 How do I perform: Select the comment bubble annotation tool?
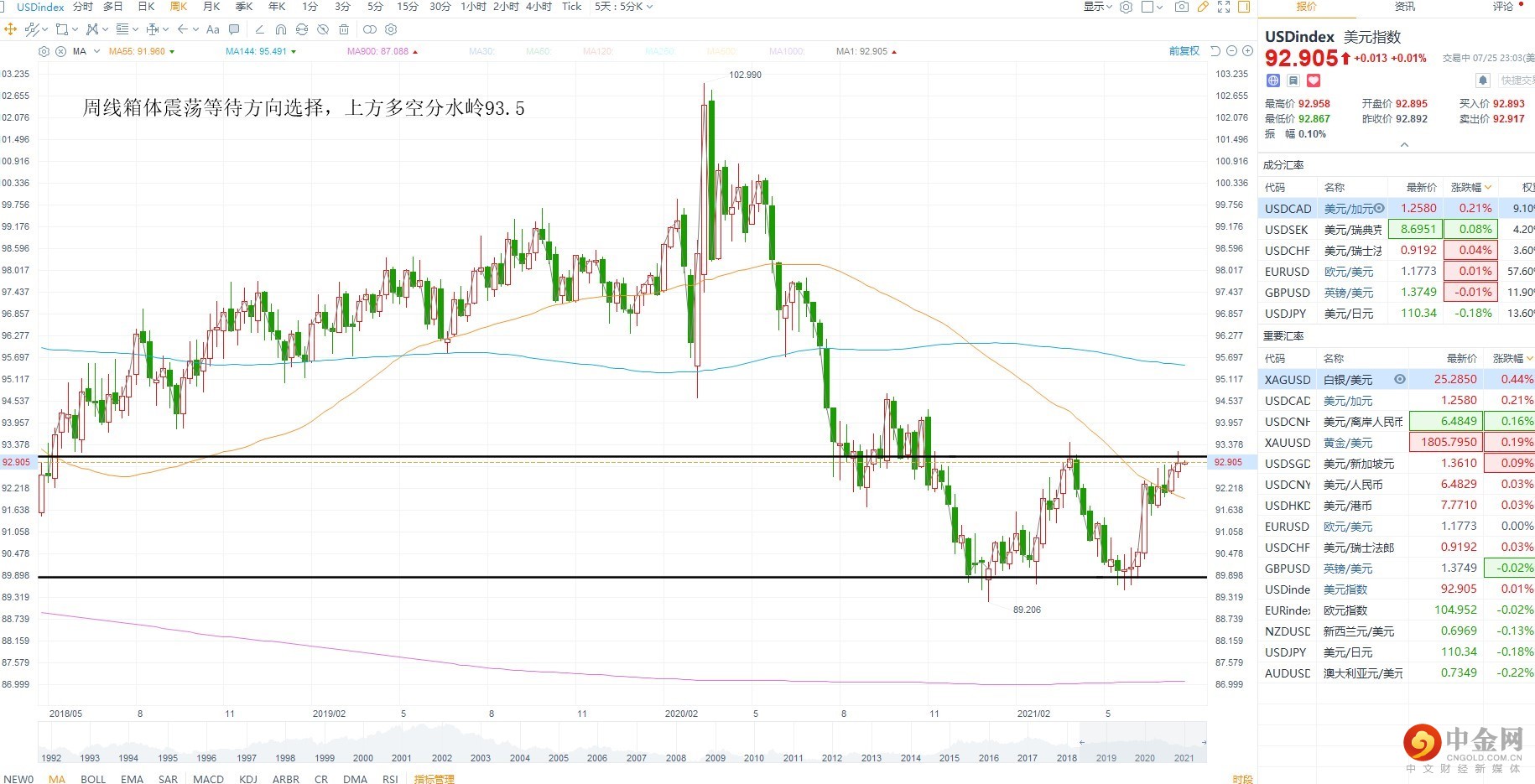(234, 29)
